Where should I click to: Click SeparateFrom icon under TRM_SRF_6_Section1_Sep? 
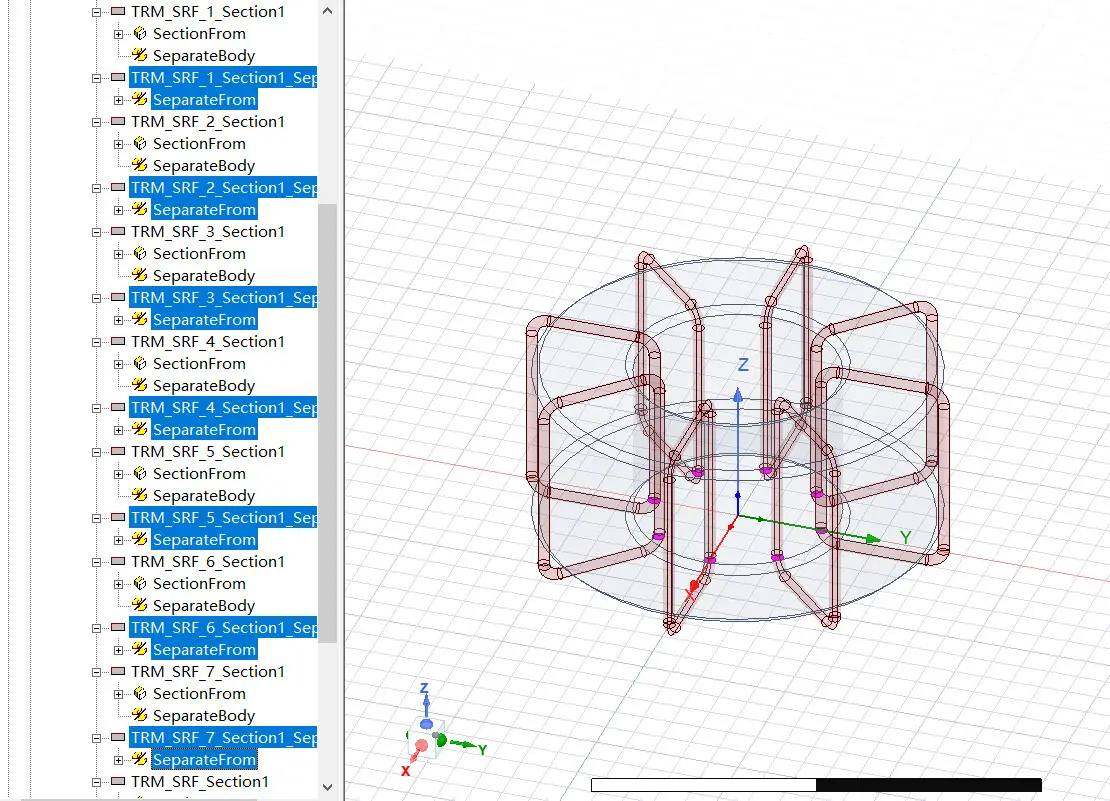140,649
